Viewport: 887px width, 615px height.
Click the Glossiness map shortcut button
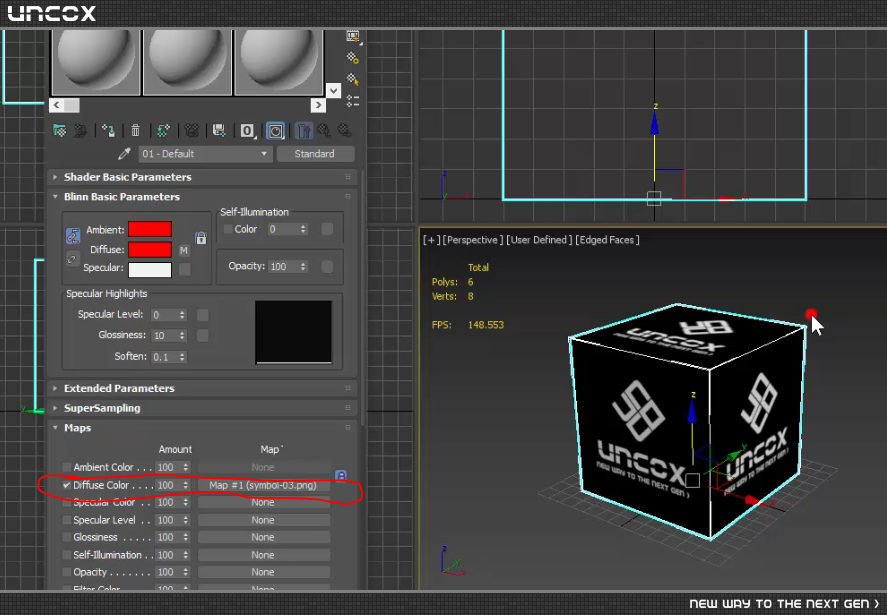203,336
